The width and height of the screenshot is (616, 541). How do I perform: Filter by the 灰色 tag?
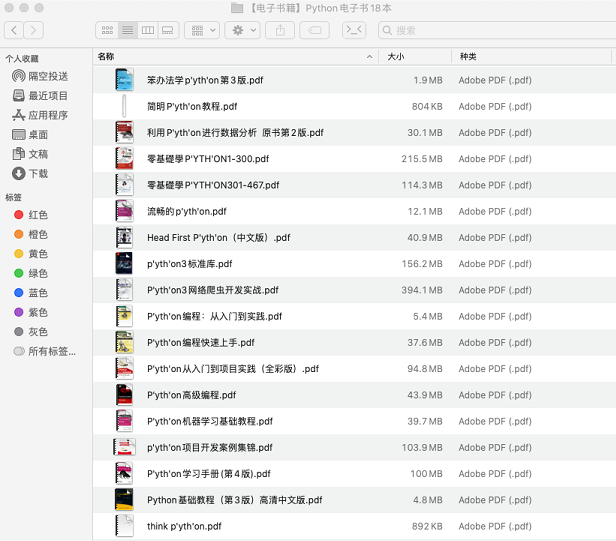point(31,332)
